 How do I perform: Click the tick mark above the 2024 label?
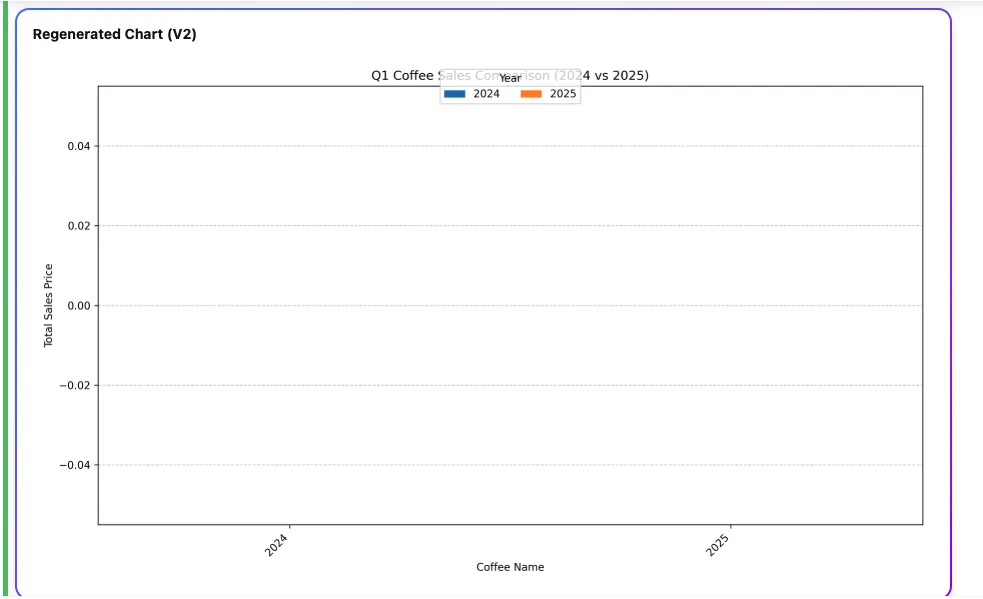(289, 526)
